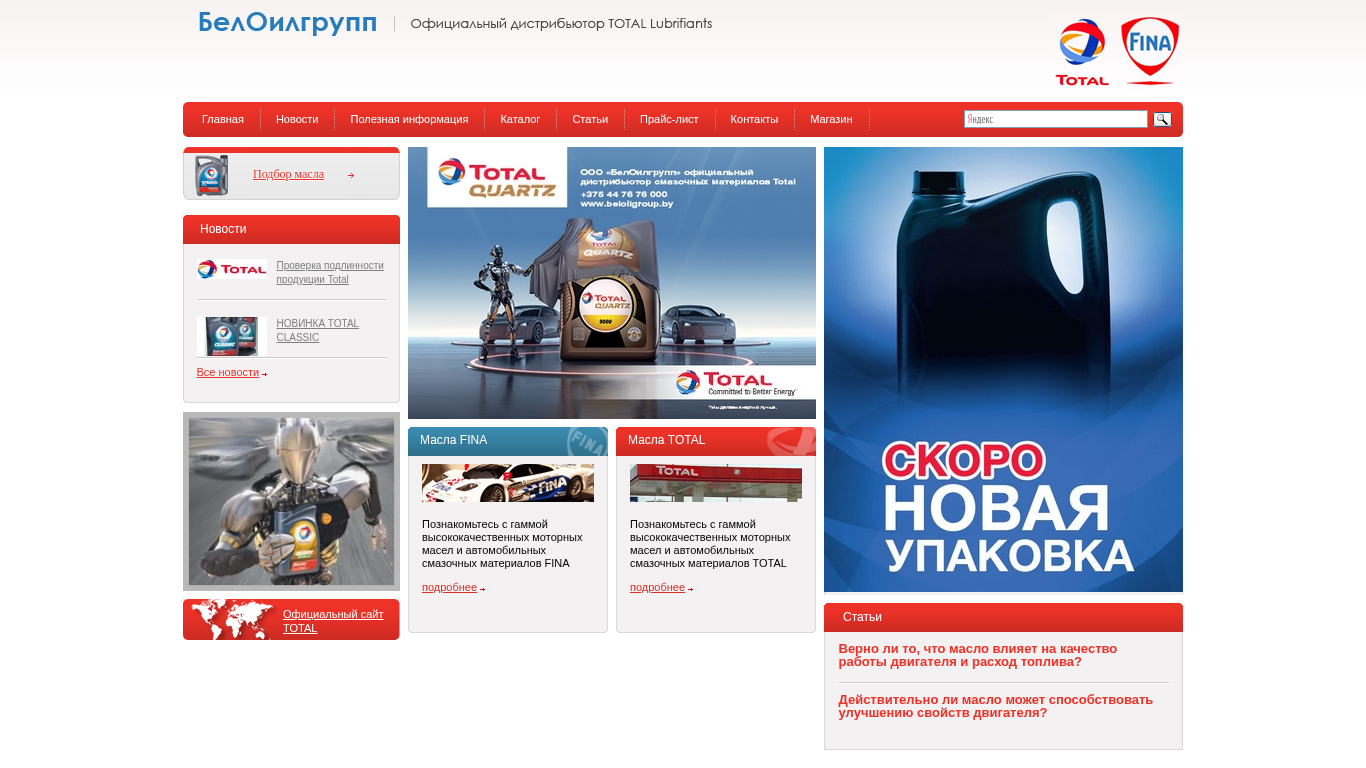Click the БелОилгрупп site logo
Screen dimensions: 1366x768
288,23
